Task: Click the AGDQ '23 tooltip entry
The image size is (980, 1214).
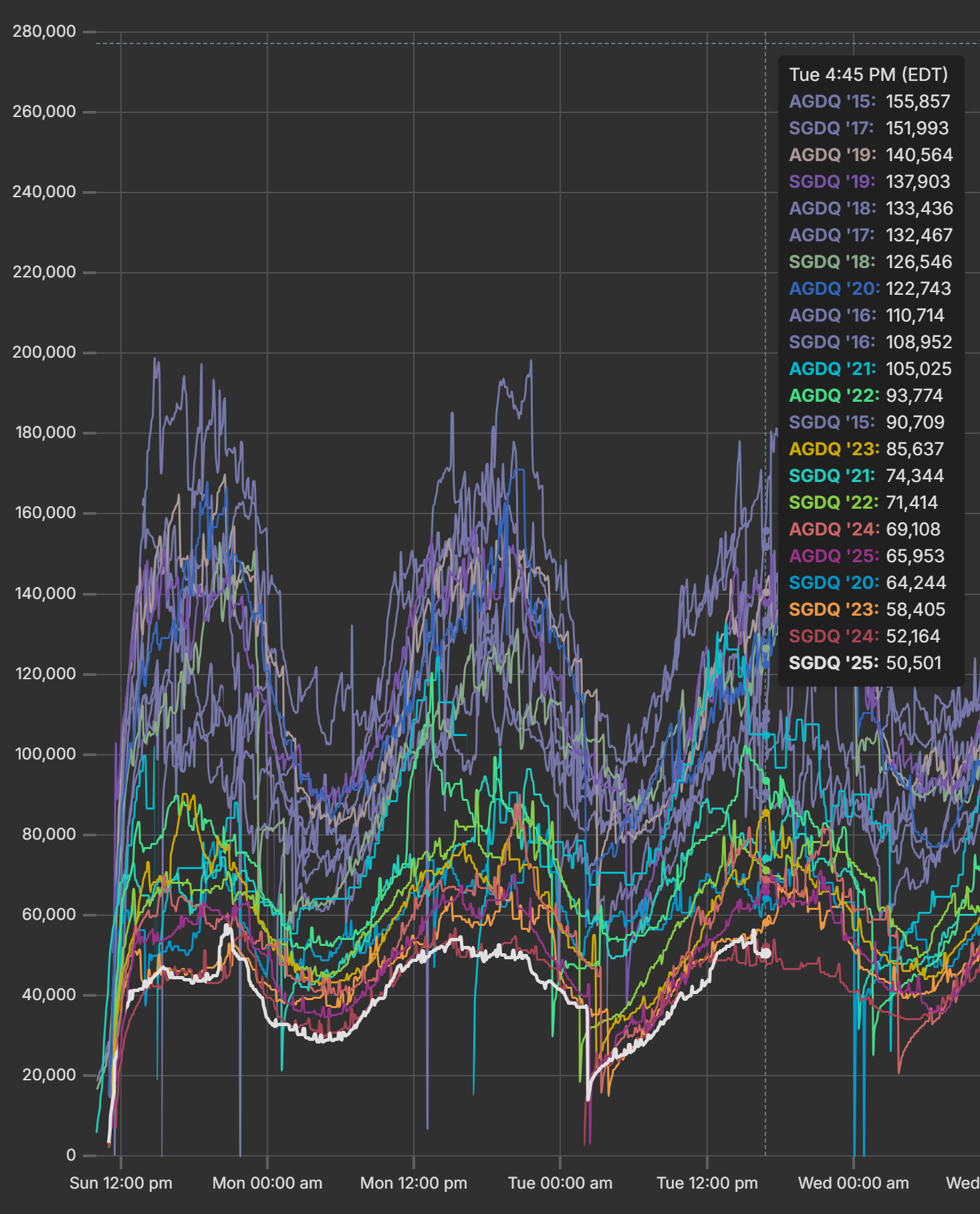Action: click(866, 449)
